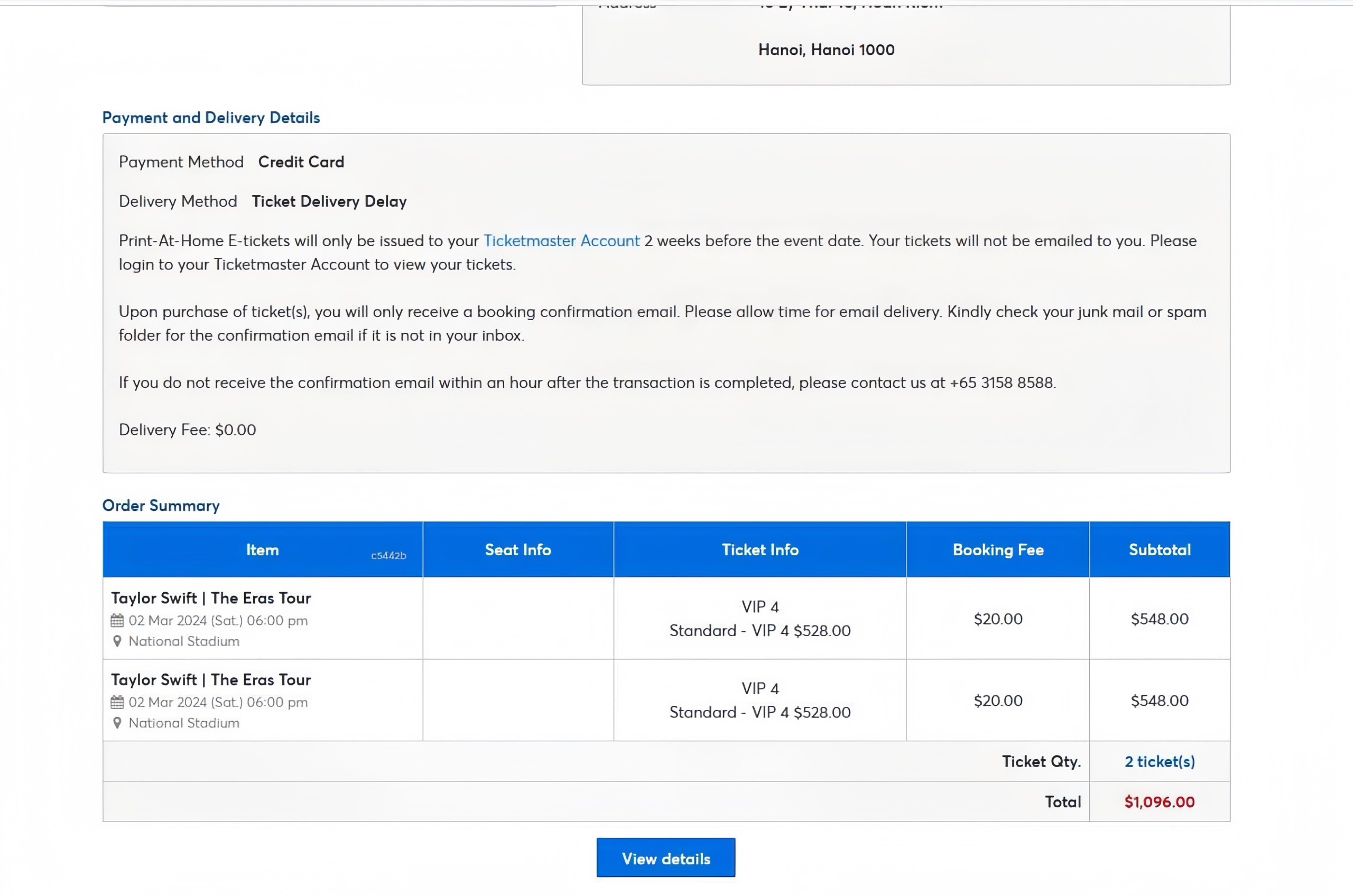The width and height of the screenshot is (1353, 896).
Task: Click the second row's $20.00 booking fee
Action: point(998,701)
